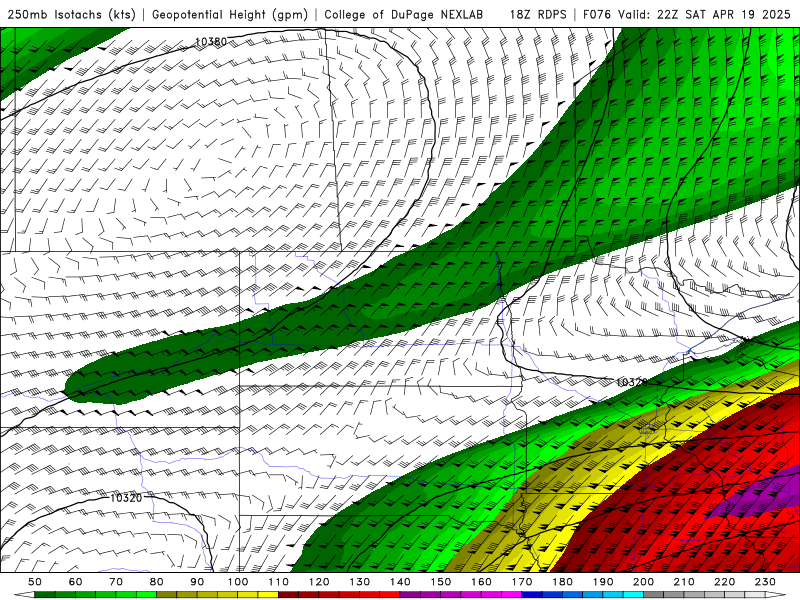
Task: Click the 'Geopotential Height (gpm)' header text
Action: [x=230, y=14]
